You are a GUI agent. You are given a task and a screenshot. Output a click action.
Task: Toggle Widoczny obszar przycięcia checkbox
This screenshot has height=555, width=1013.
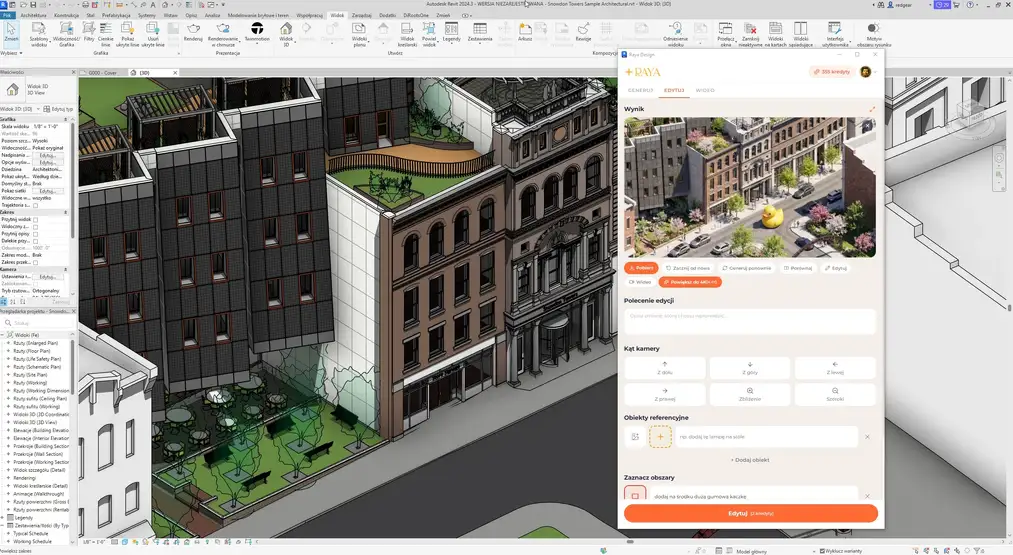click(36, 227)
